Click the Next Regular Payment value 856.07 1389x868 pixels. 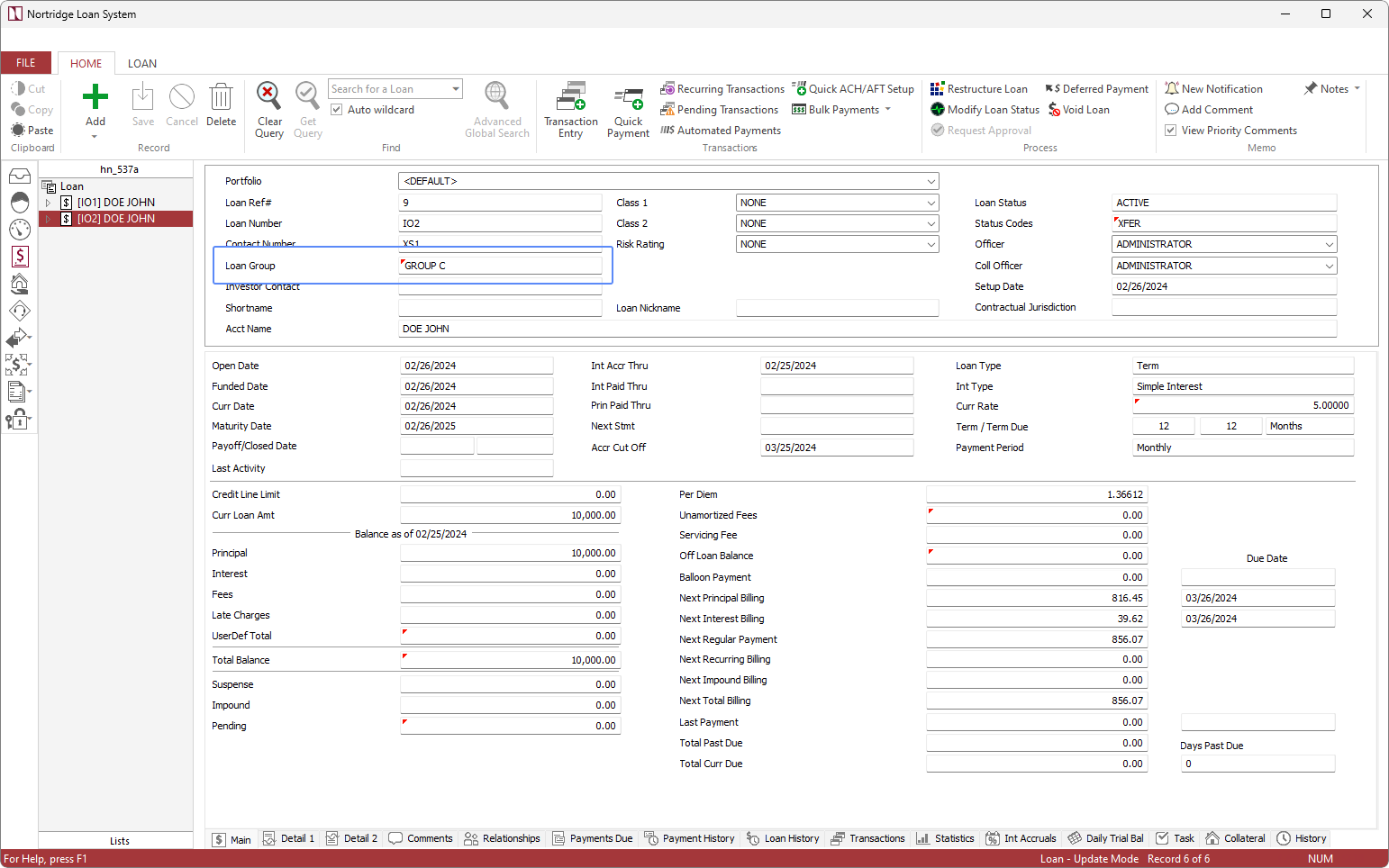pyautogui.click(x=1037, y=639)
